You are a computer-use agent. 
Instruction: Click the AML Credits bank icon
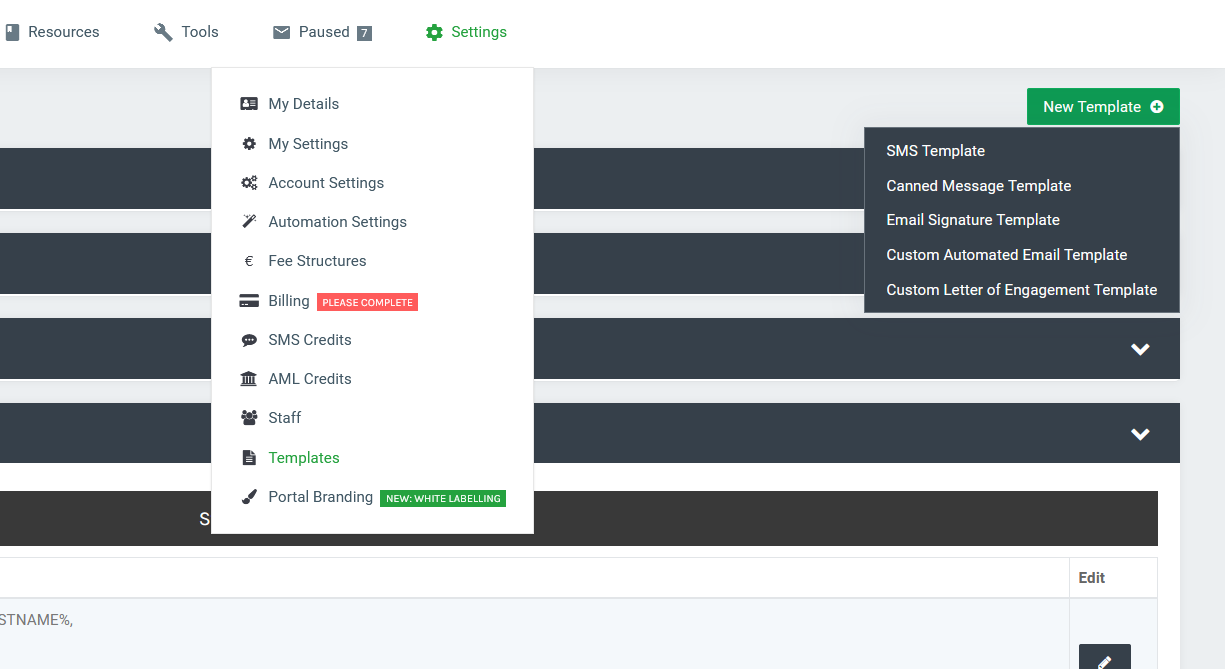(249, 379)
